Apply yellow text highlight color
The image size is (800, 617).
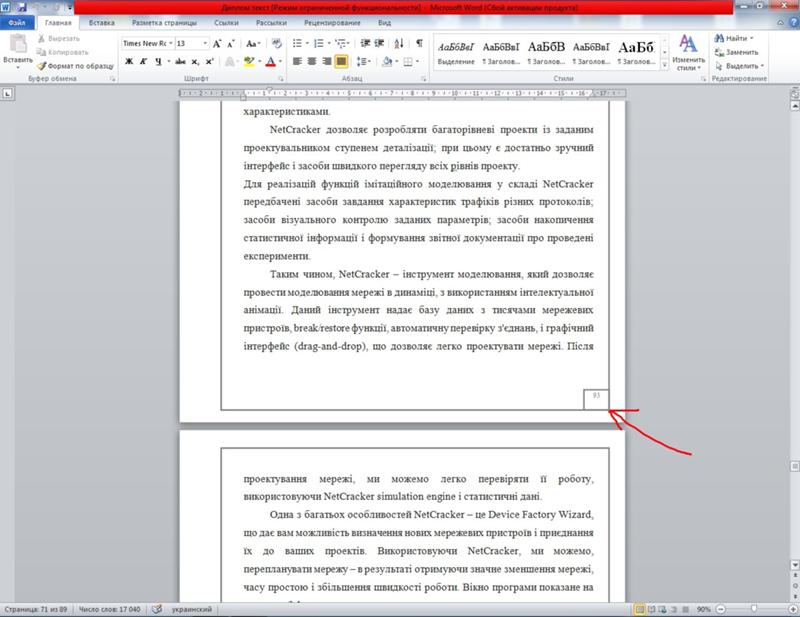pyautogui.click(x=248, y=62)
